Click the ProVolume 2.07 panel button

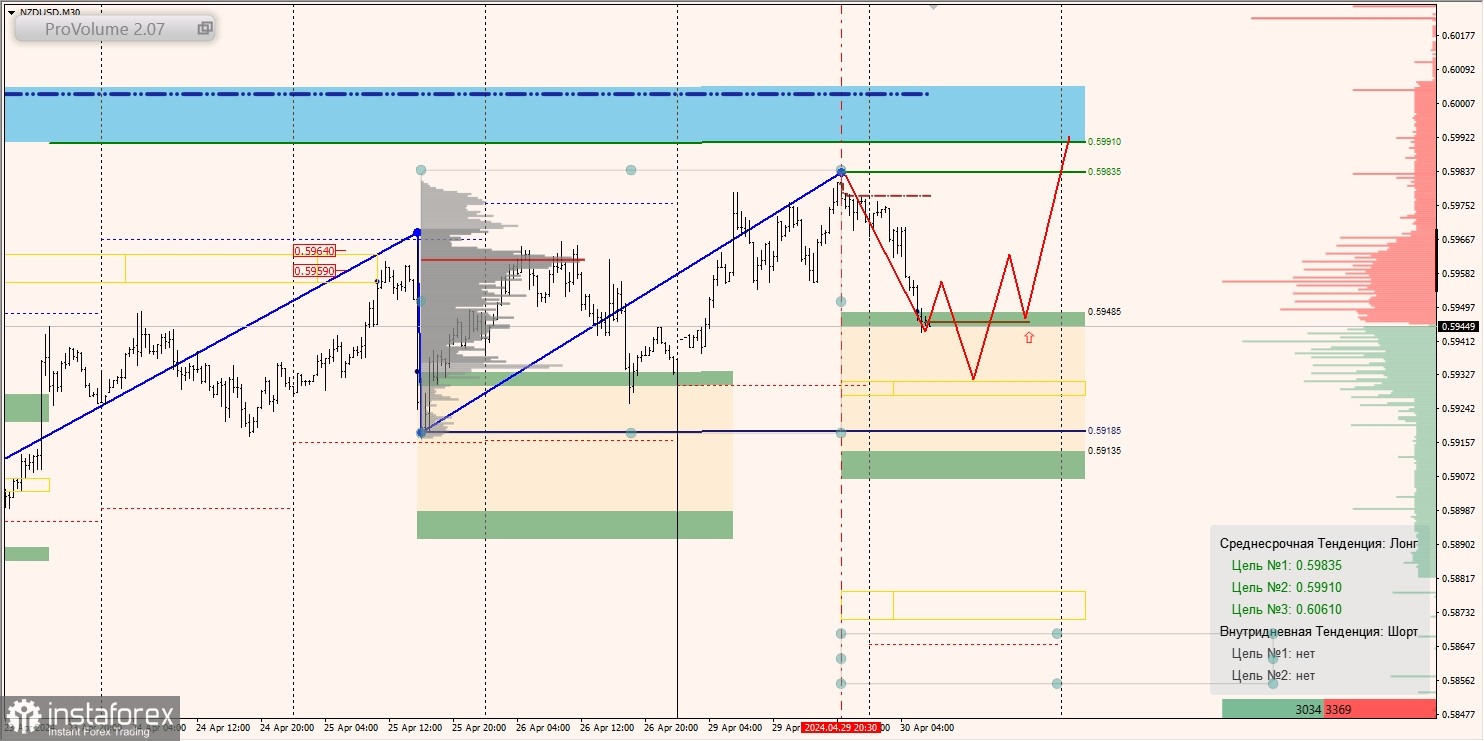pos(114,29)
